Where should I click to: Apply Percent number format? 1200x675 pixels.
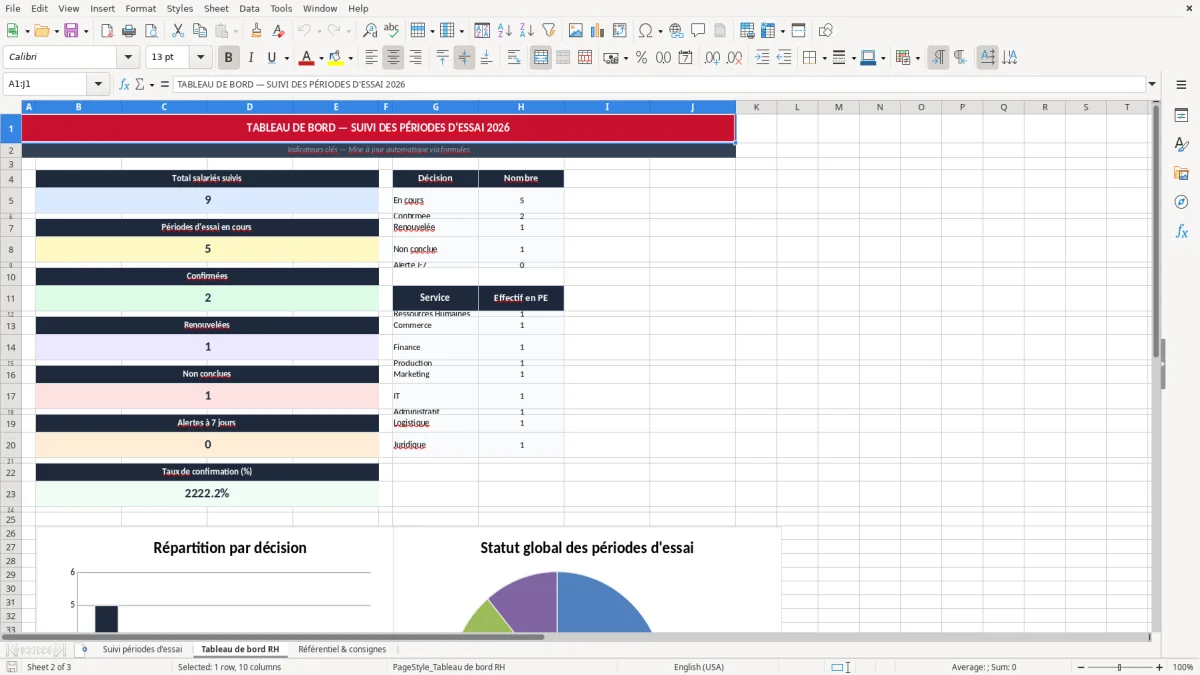[x=641, y=58]
